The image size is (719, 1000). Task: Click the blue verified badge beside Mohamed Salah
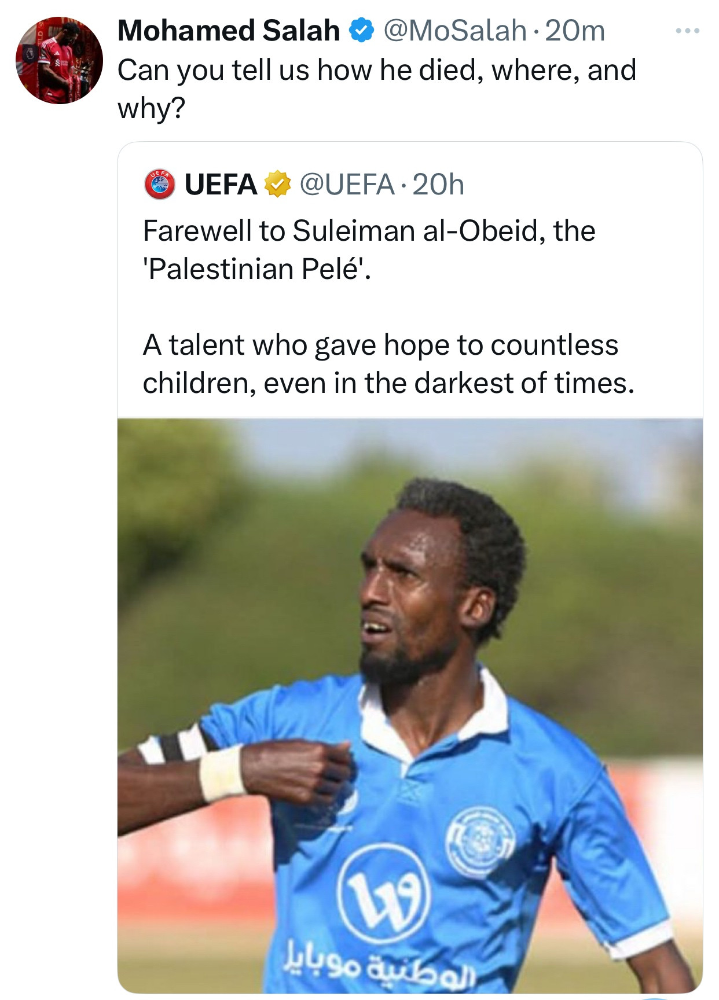[x=360, y=31]
